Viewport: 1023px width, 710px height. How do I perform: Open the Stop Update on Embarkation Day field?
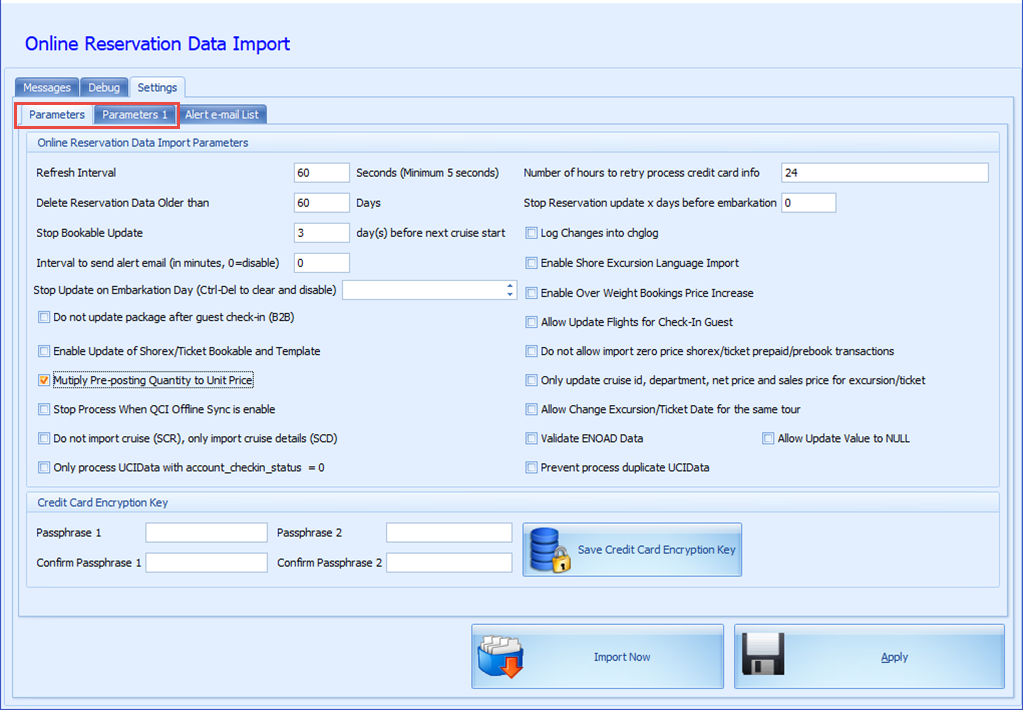coord(424,290)
